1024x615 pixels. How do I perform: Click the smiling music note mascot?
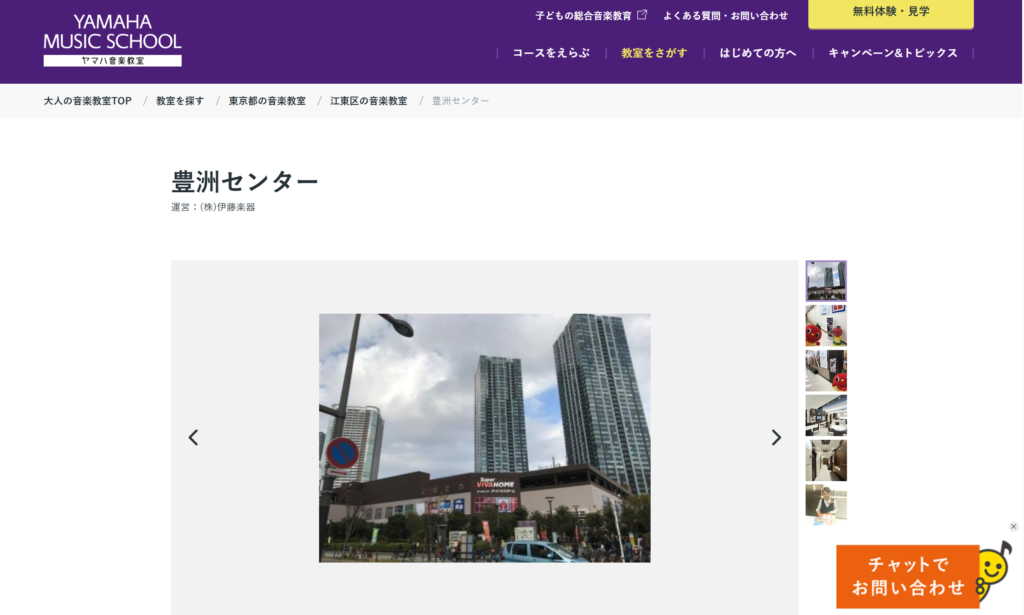(994, 571)
